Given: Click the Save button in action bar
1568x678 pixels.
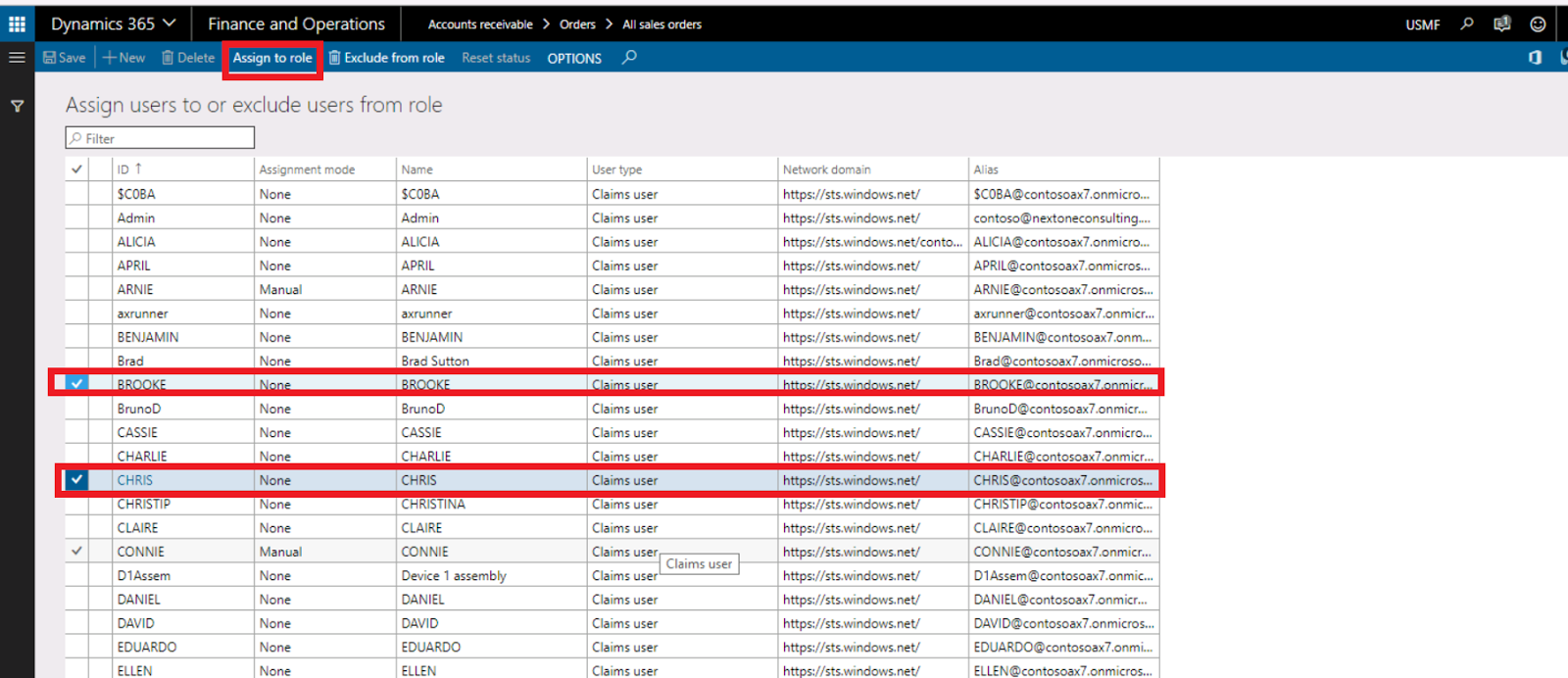Looking at the screenshot, I should (65, 58).
